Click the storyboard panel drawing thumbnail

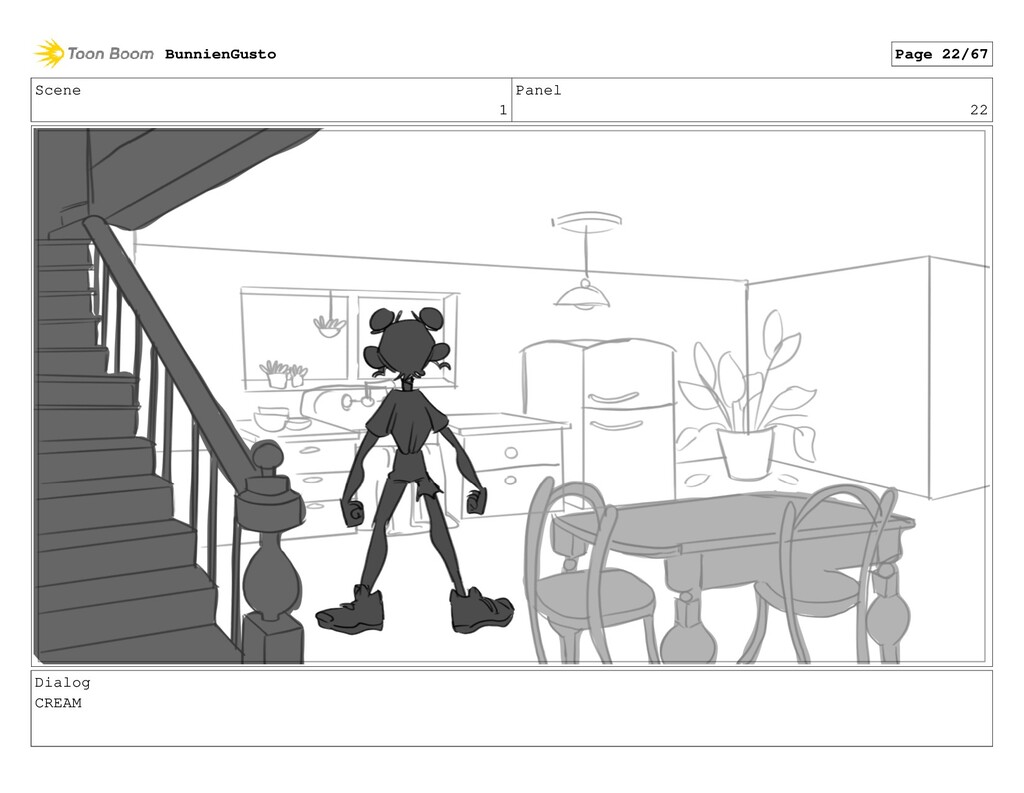pyautogui.click(x=511, y=396)
